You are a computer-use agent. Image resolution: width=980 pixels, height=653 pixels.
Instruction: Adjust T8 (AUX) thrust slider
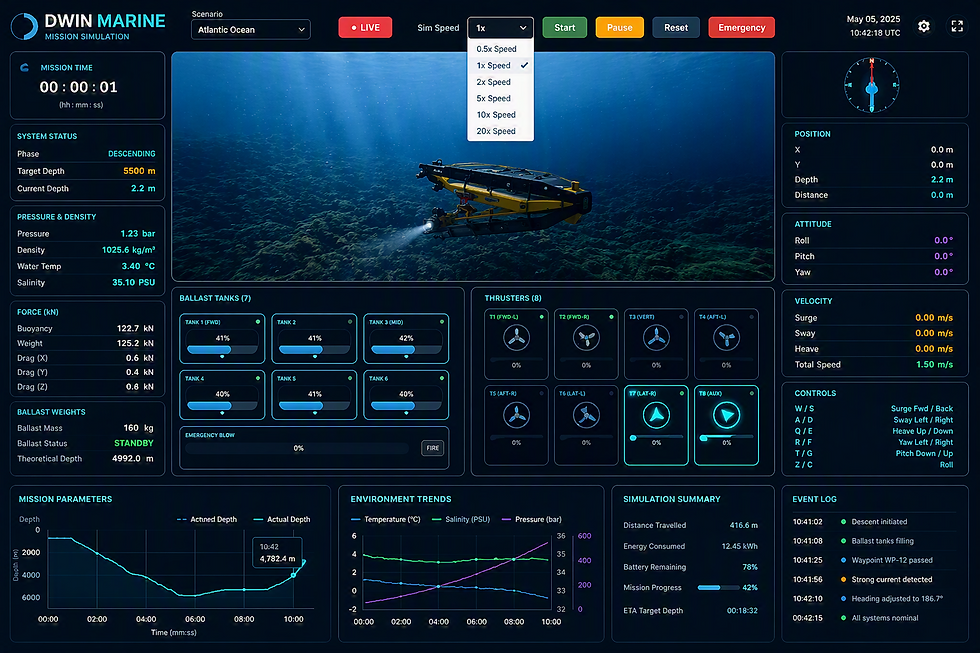(x=726, y=437)
